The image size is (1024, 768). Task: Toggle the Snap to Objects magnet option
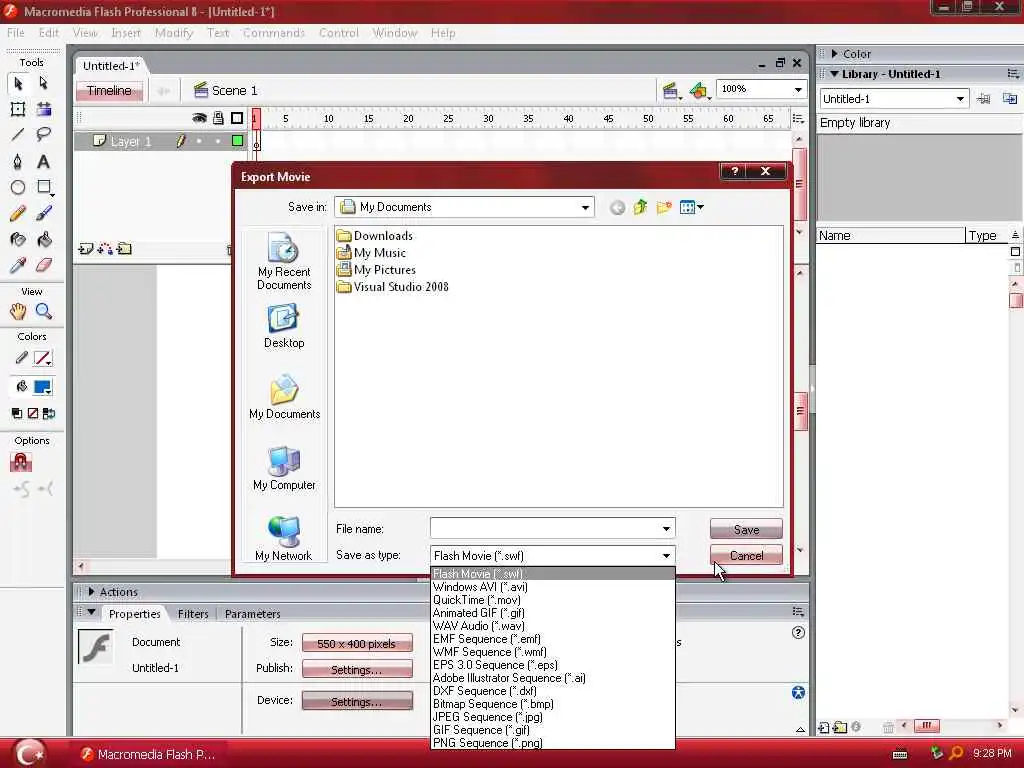click(x=21, y=462)
